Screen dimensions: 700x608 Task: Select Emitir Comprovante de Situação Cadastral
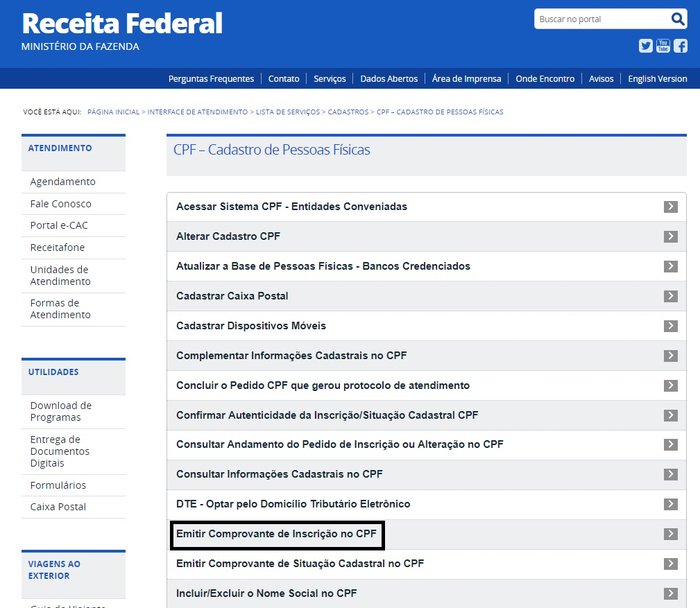click(x=300, y=564)
